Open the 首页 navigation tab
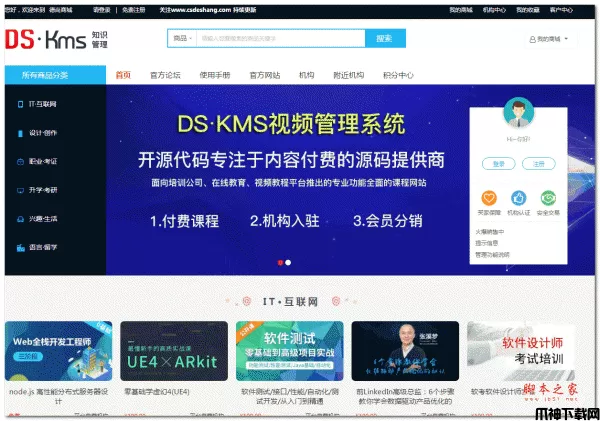 coord(123,75)
